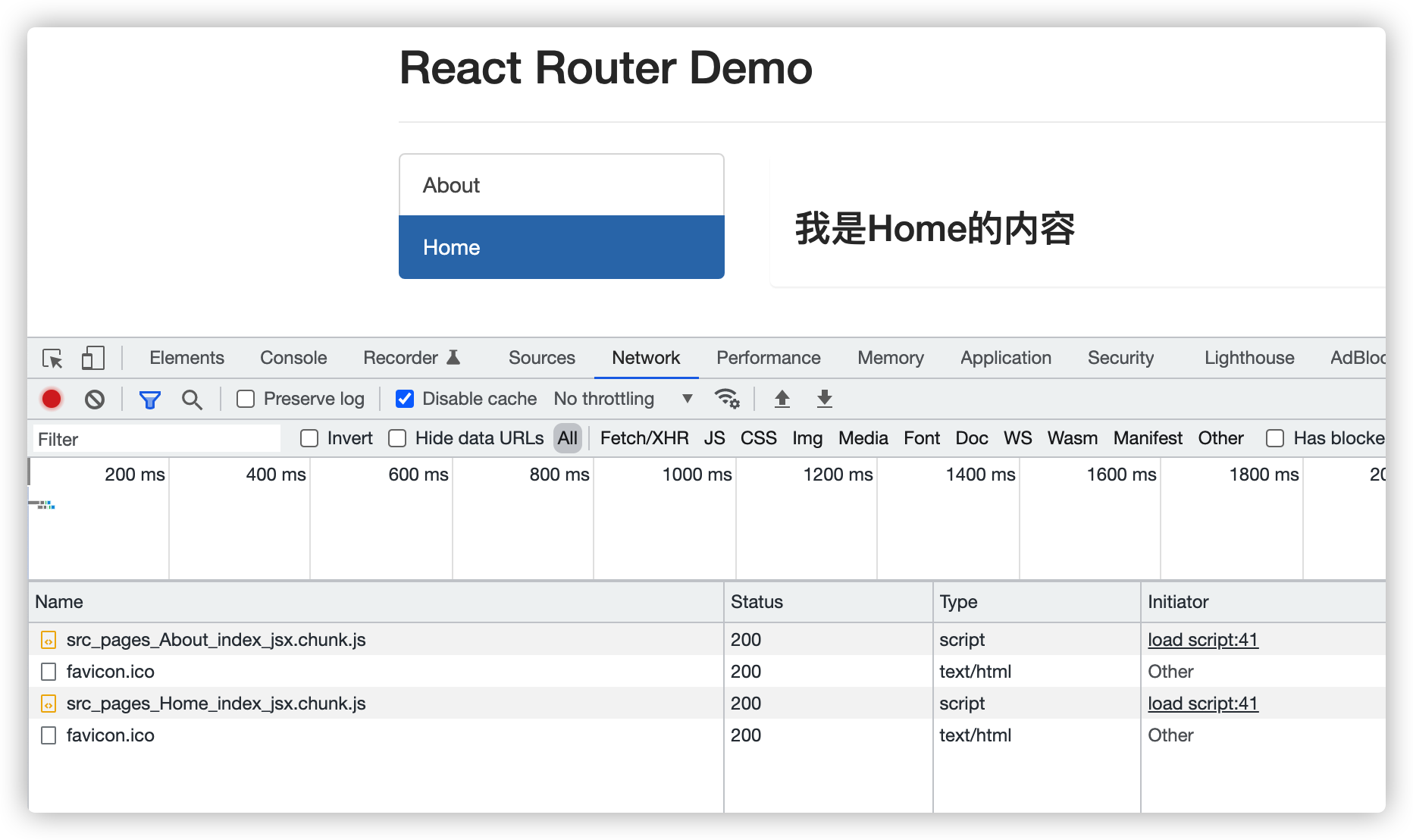Filter requests by Manifest type
The height and width of the screenshot is (840, 1413).
click(1148, 438)
